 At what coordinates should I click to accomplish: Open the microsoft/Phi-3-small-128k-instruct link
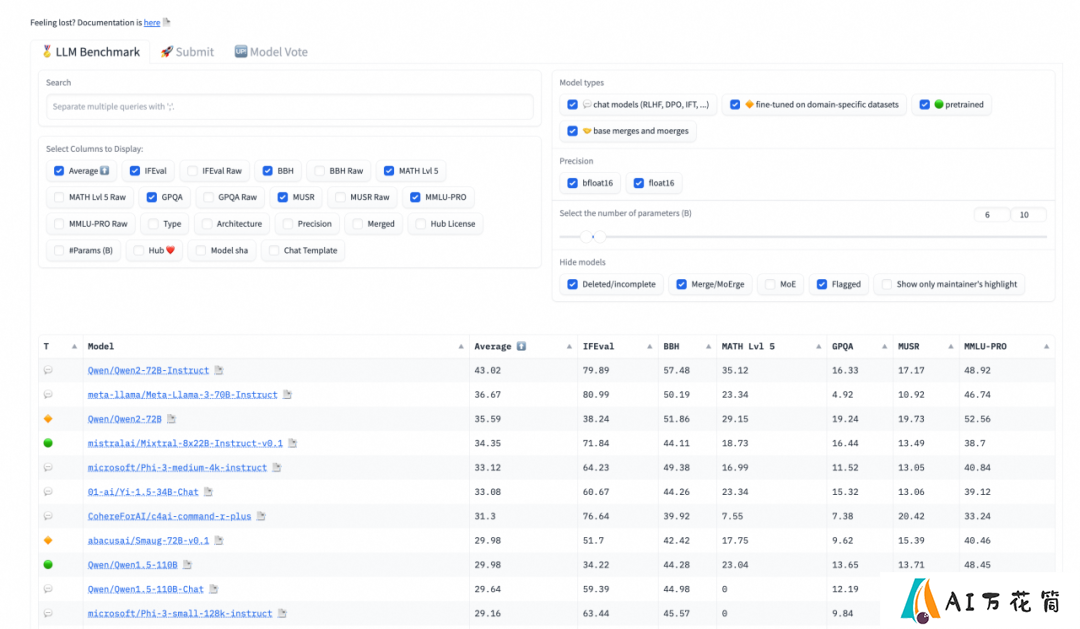click(x=180, y=613)
